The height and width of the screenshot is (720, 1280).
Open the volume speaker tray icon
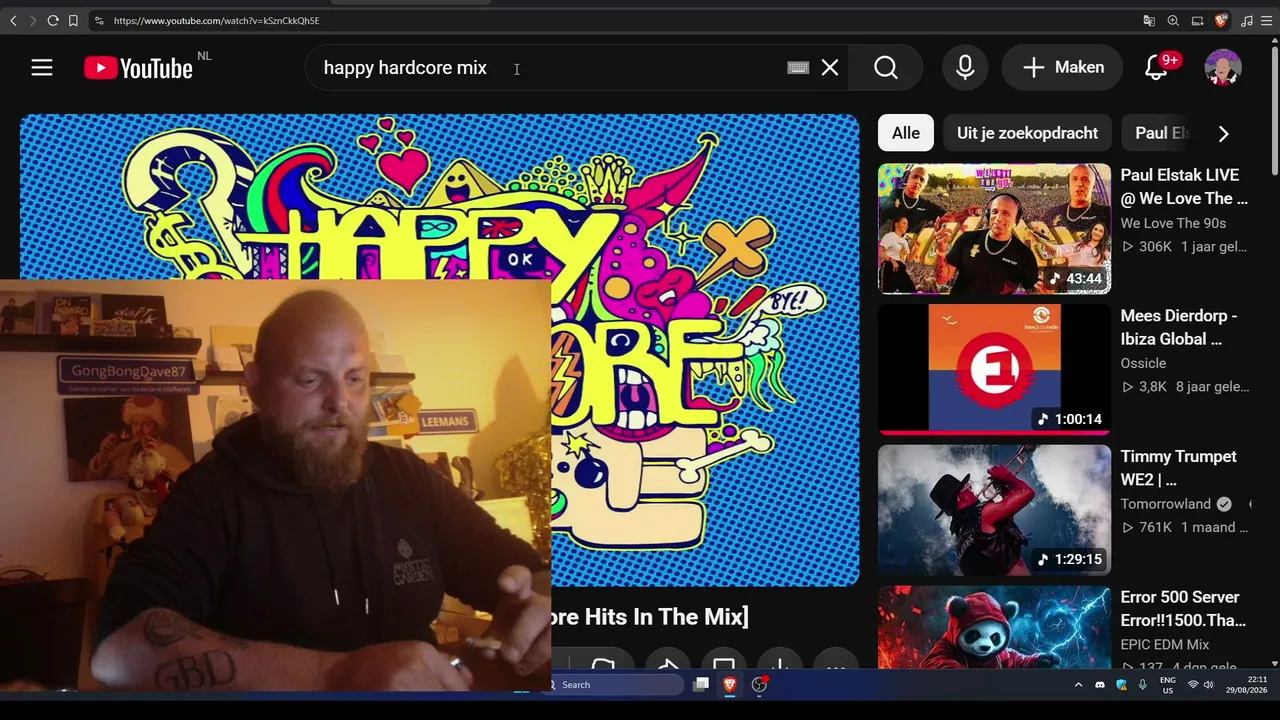coord(1208,685)
